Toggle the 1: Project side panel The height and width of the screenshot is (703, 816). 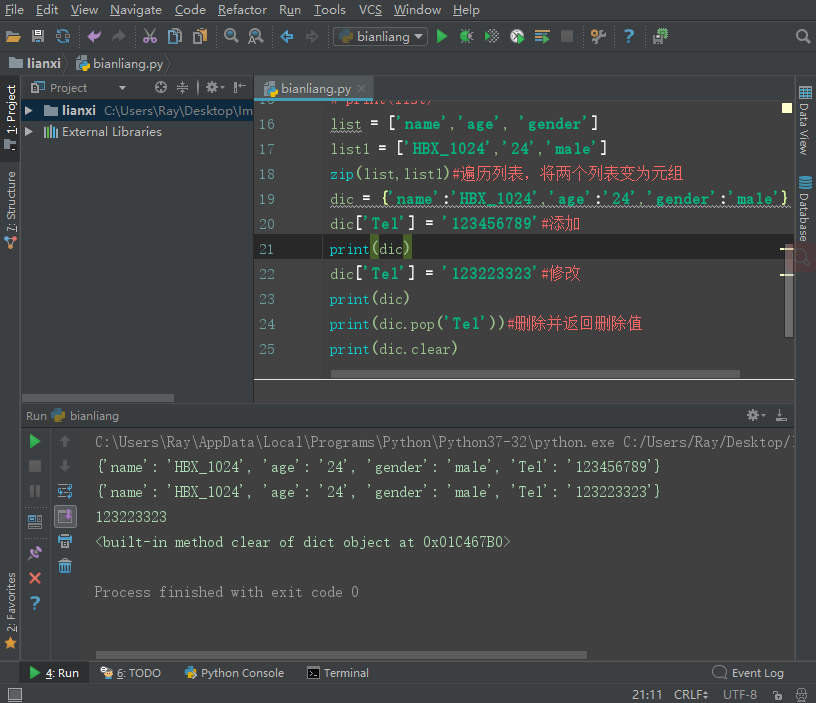coord(10,117)
